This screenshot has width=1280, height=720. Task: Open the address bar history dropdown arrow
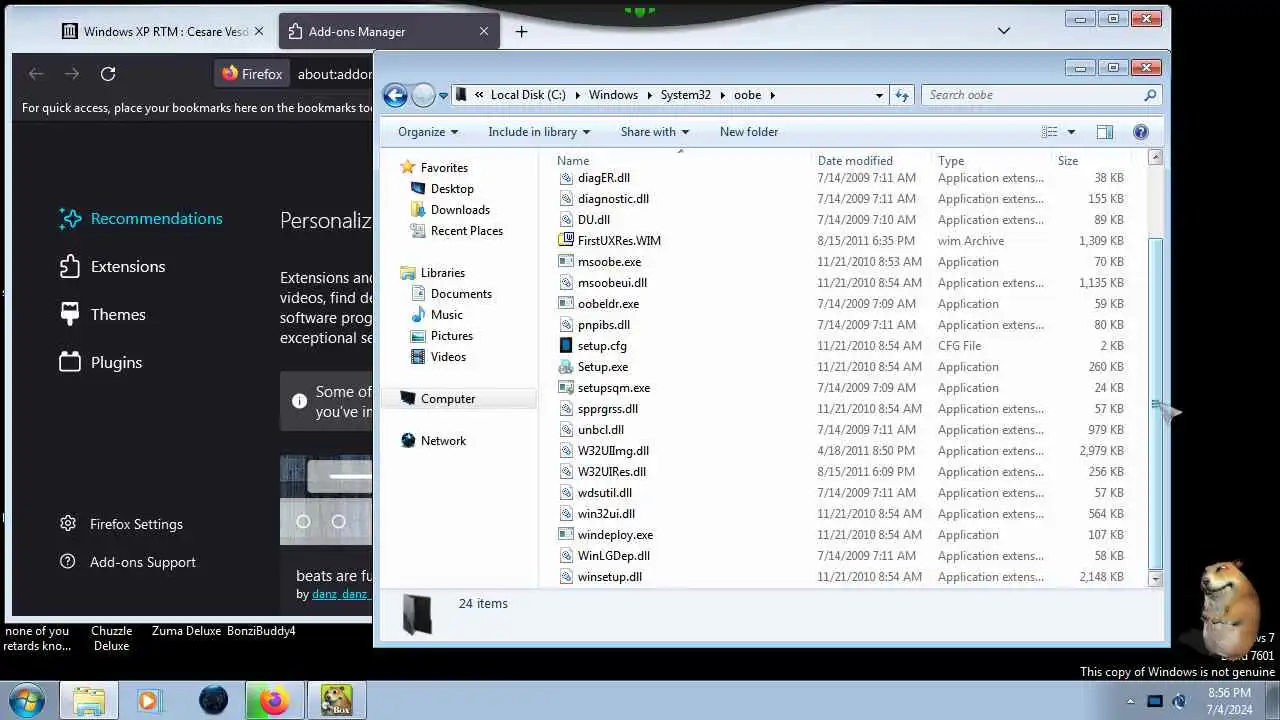879,96
